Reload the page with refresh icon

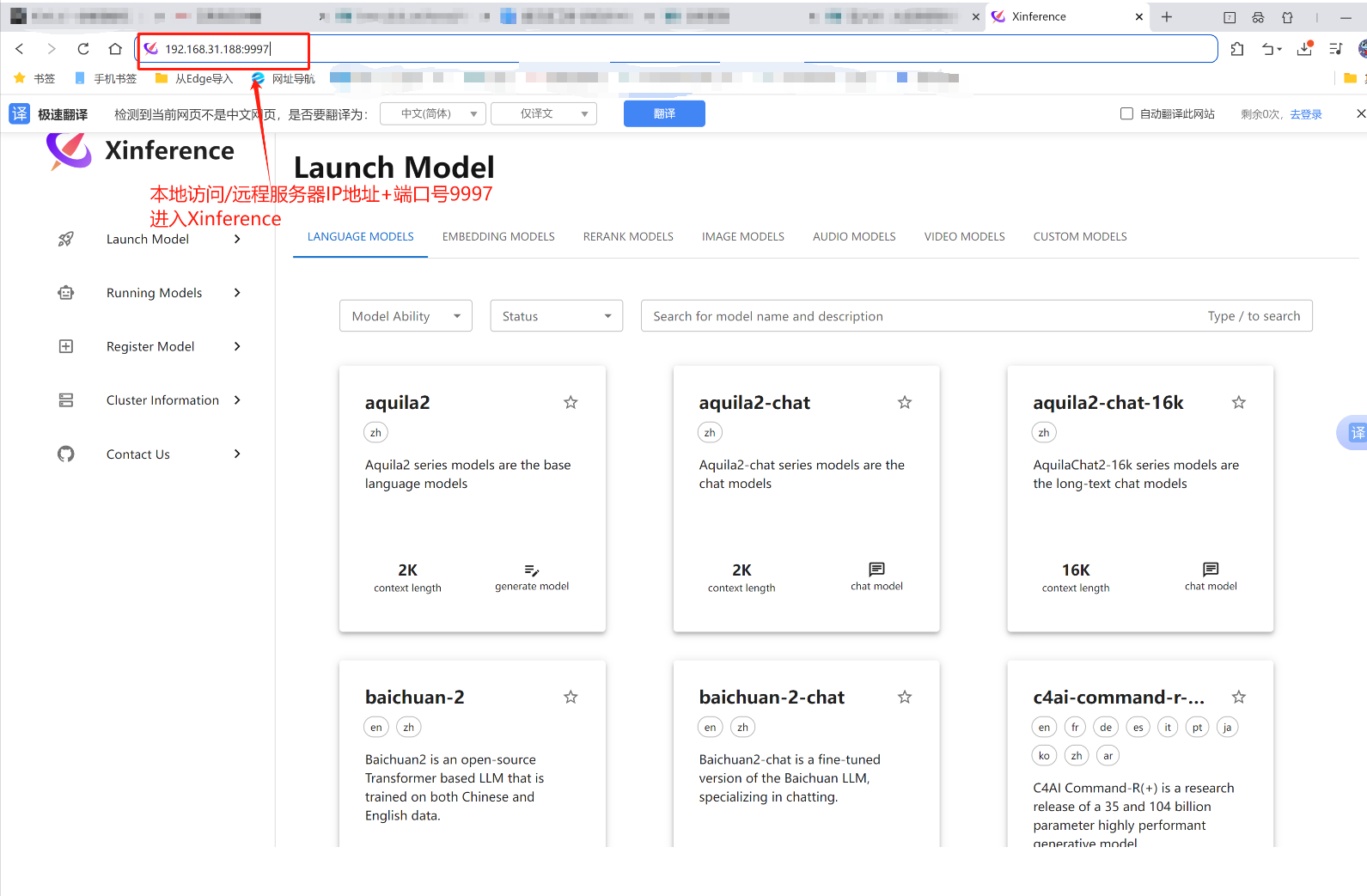83,49
